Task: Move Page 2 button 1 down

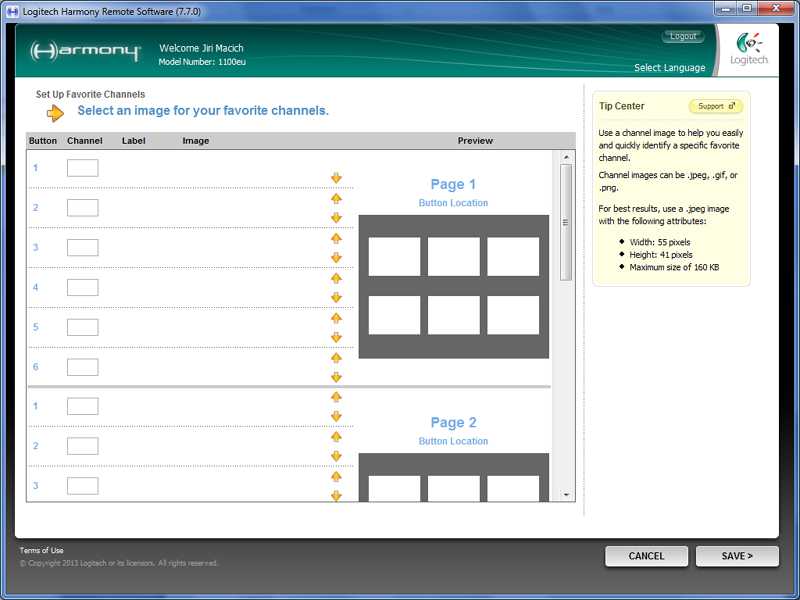Action: pyautogui.click(x=336, y=416)
